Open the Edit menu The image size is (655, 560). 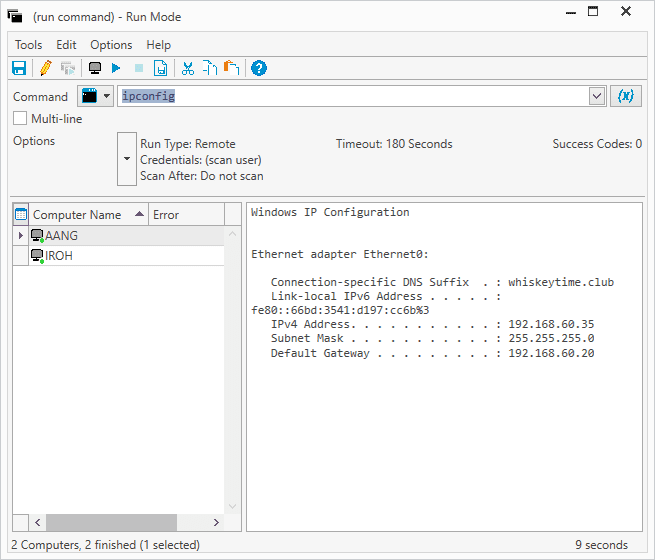pyautogui.click(x=66, y=45)
